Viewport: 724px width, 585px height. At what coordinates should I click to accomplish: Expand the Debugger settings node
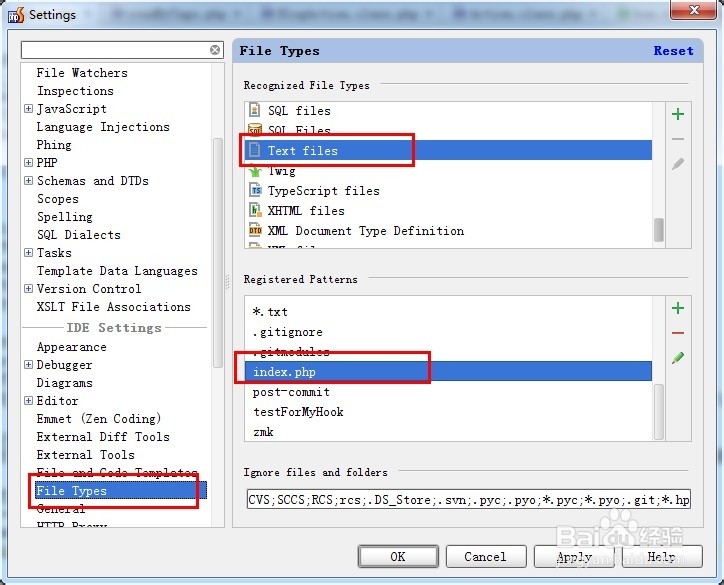[x=29, y=365]
